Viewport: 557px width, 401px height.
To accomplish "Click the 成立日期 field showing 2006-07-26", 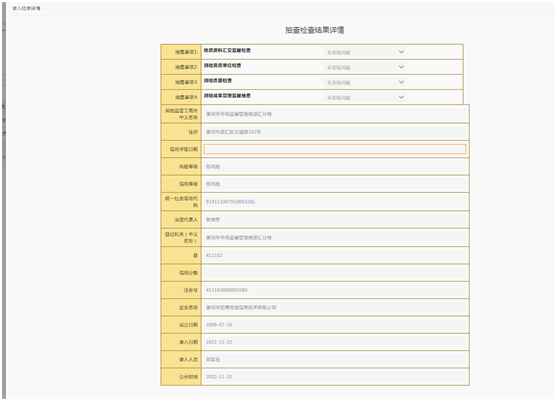I will click(335, 325).
